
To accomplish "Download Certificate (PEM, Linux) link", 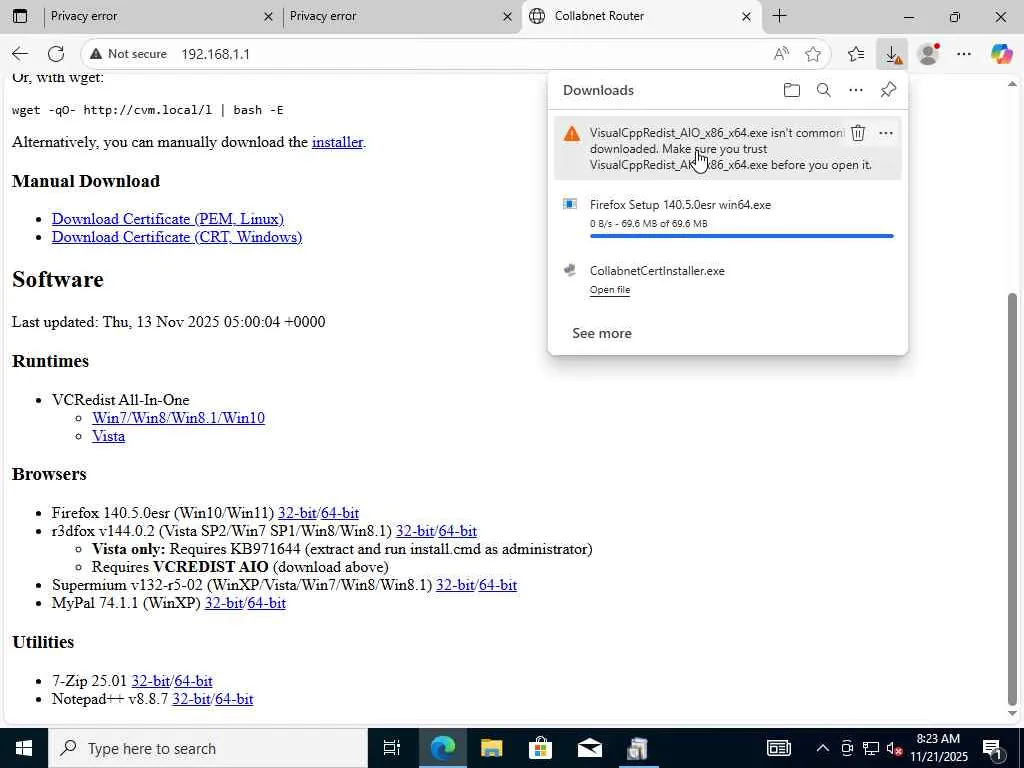I will click(168, 219).
